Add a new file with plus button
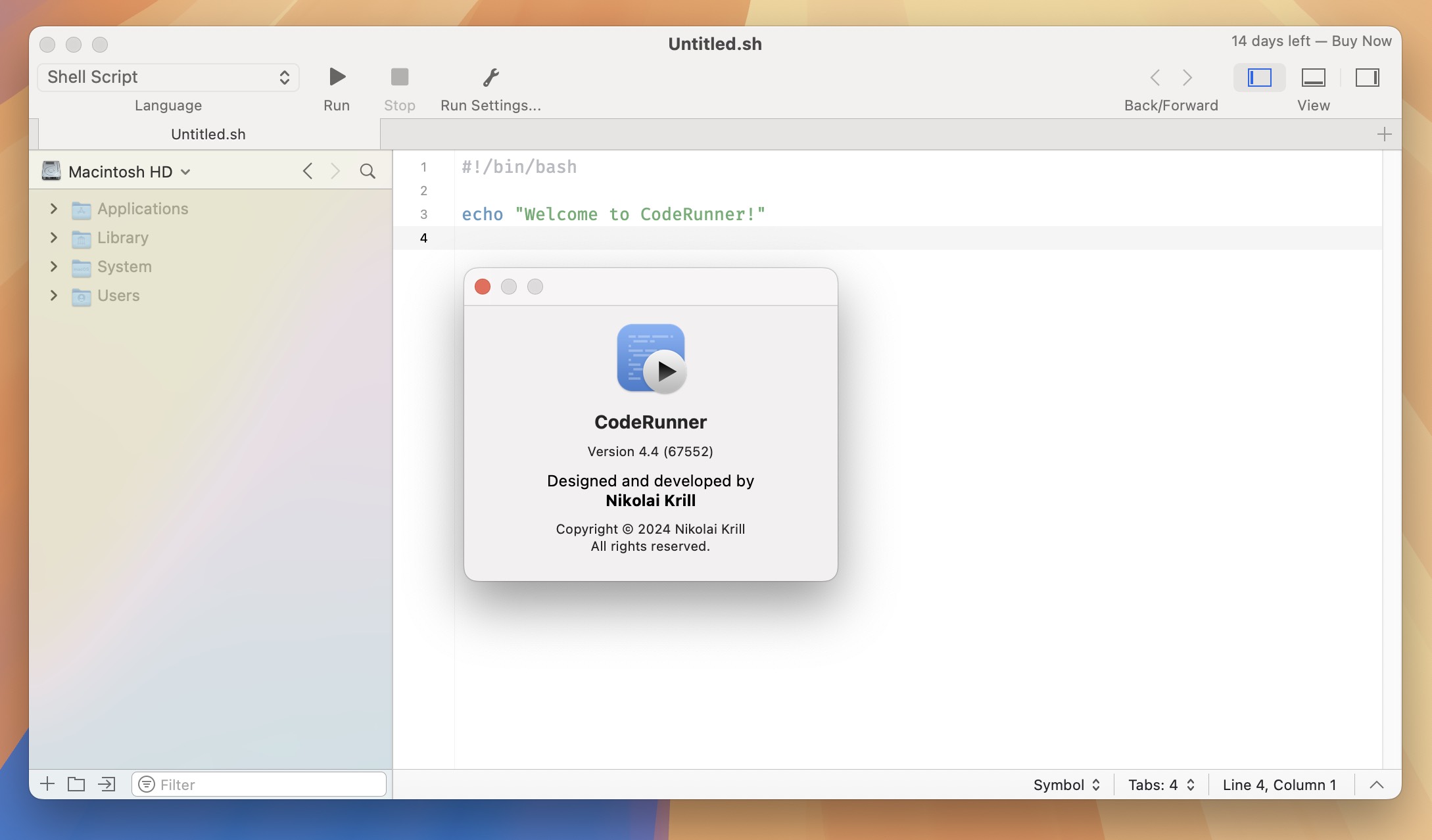This screenshot has width=1432, height=840. [x=45, y=784]
